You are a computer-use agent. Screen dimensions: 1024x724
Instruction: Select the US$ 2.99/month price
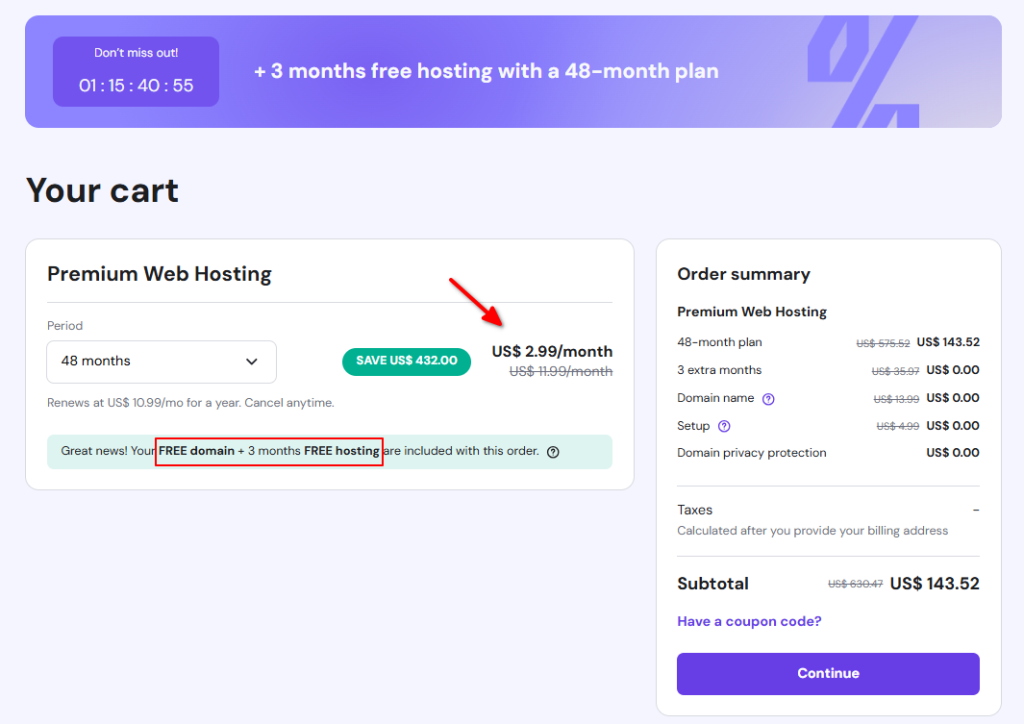tap(551, 351)
